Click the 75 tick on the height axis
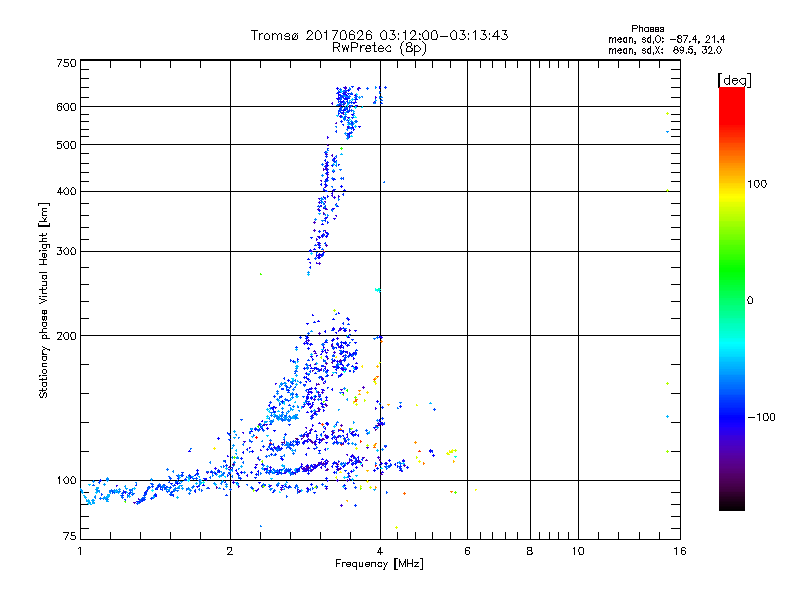Screen dimensions: 800x600 [68, 539]
